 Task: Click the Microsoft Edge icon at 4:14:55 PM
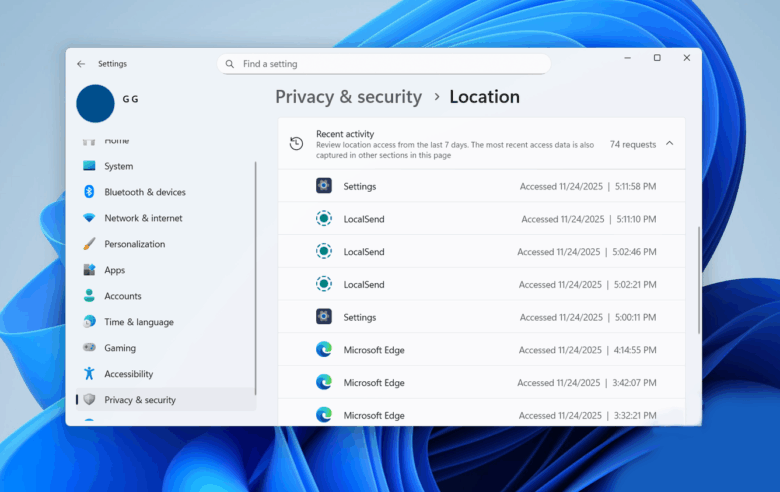(x=324, y=350)
